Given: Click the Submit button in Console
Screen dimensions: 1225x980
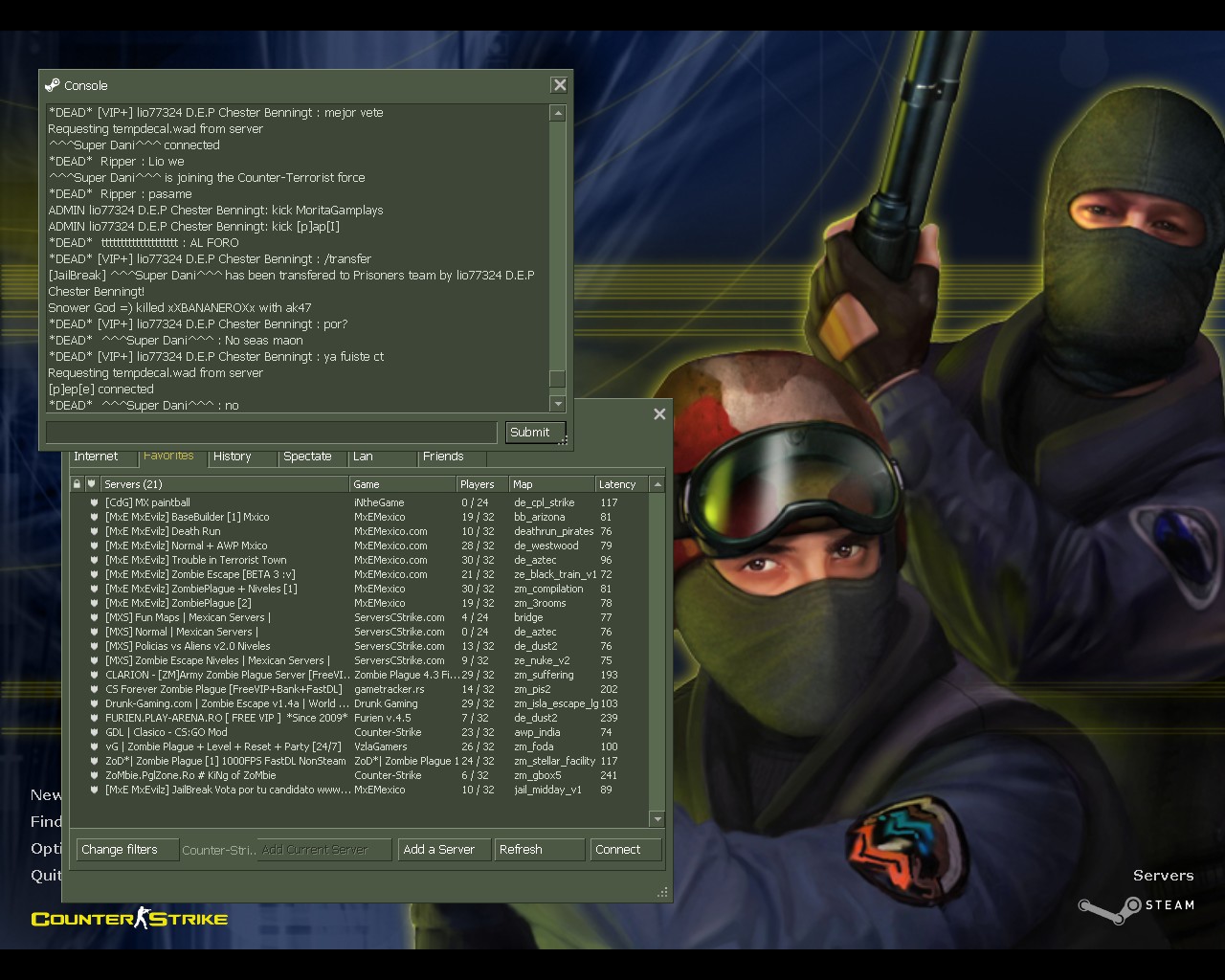Looking at the screenshot, I should 535,433.
